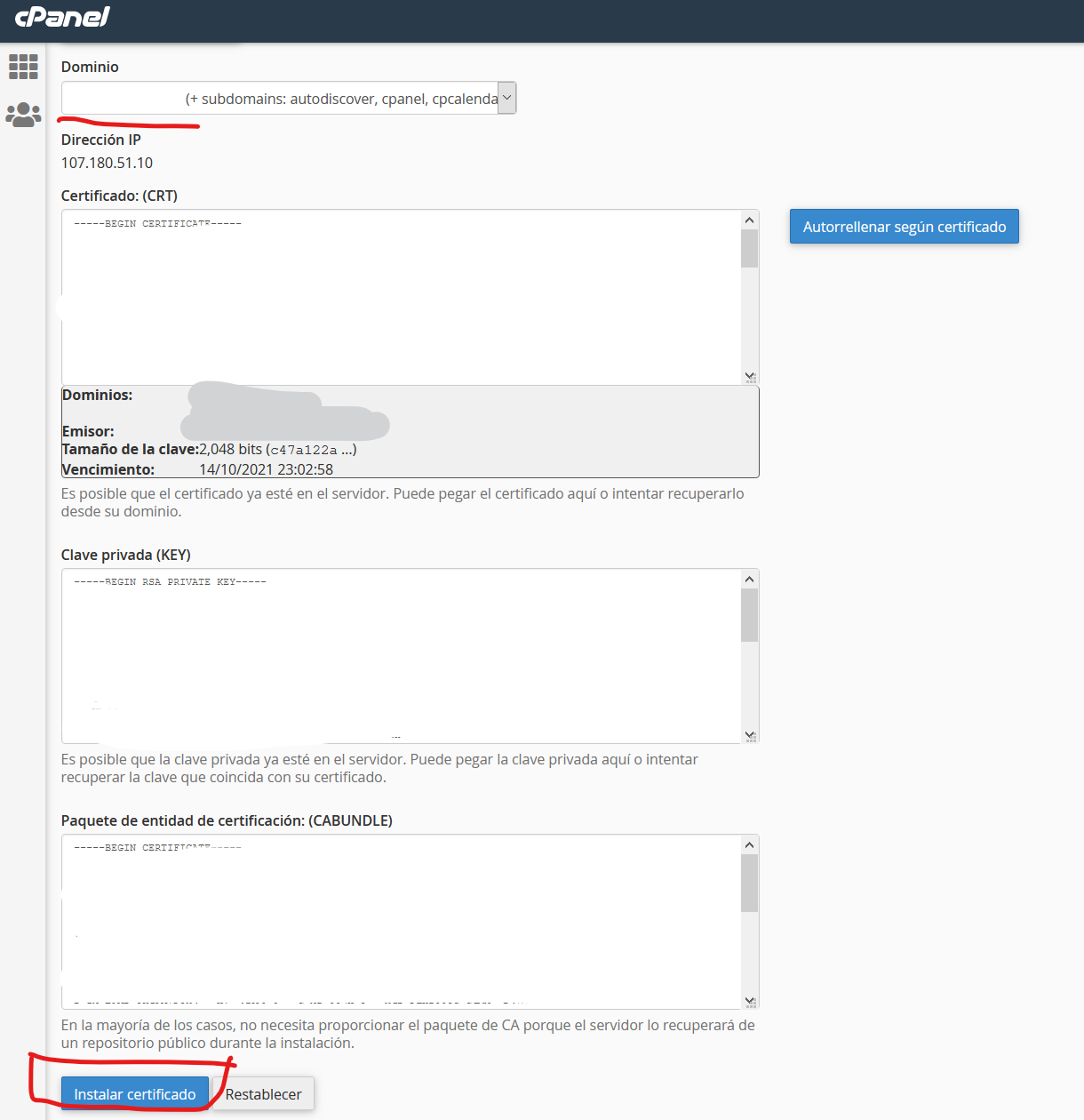Viewport: 1084px width, 1120px height.
Task: Expand the Dominio dropdown arrow
Action: (x=506, y=98)
